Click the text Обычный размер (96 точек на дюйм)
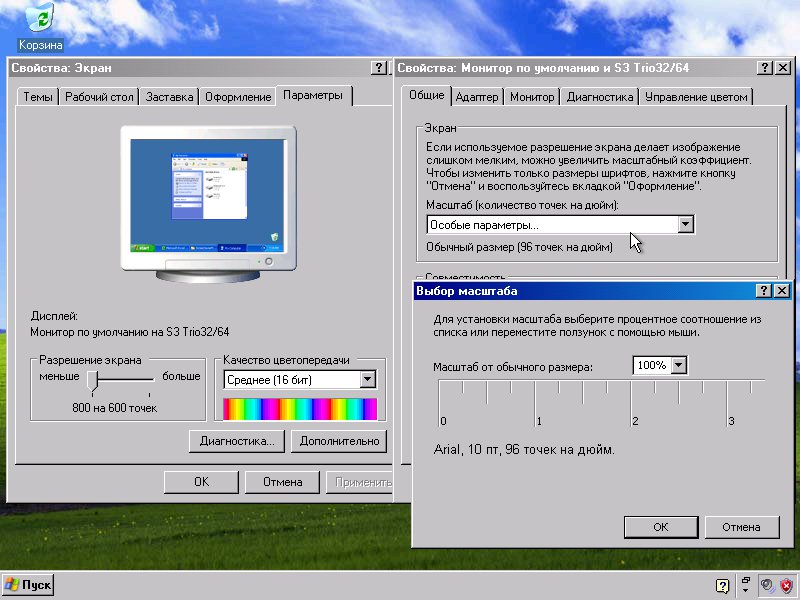 click(519, 247)
